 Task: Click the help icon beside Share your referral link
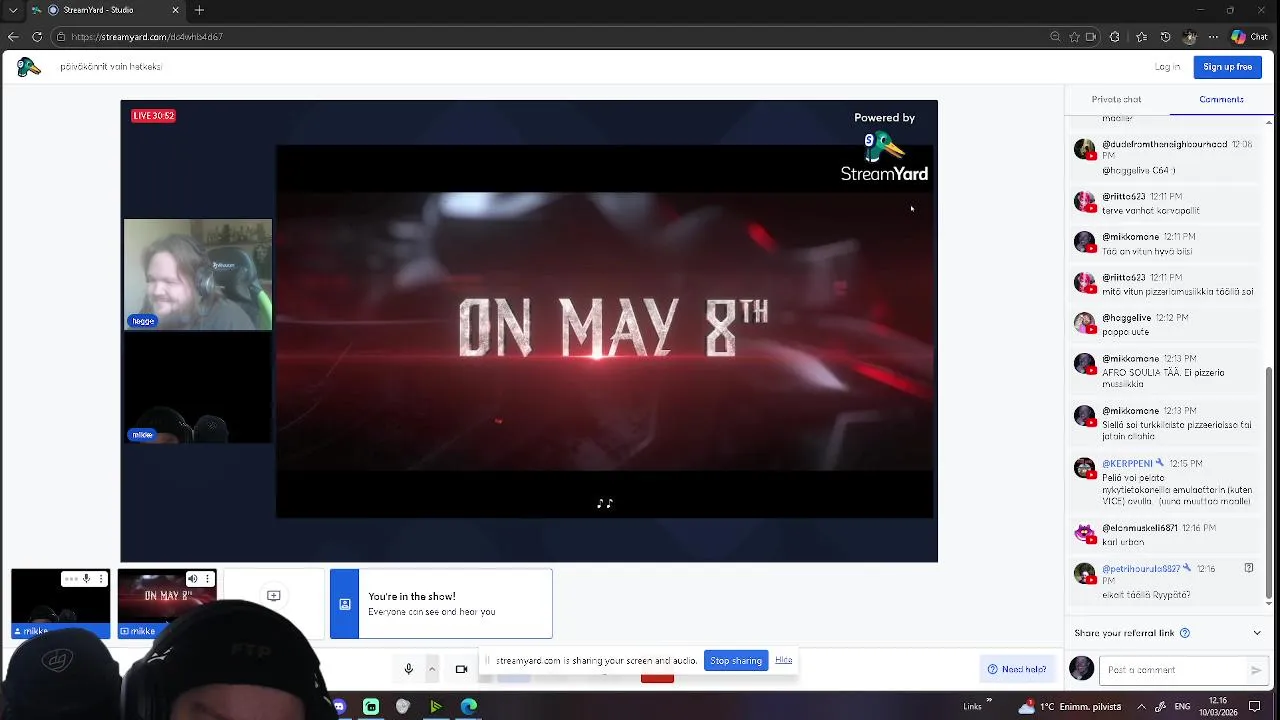coord(1185,633)
